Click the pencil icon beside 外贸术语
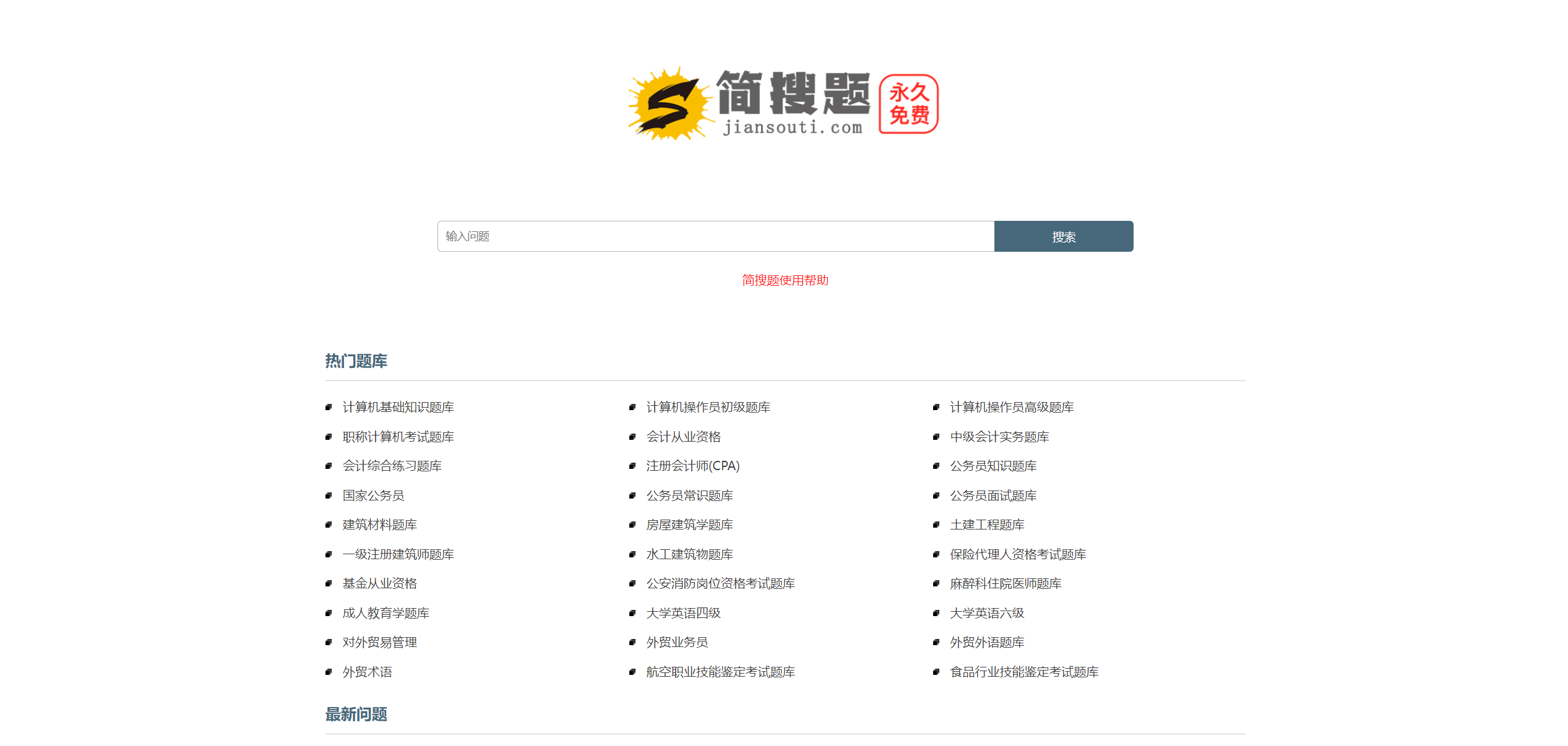Viewport: 1568px width, 746px height. pyautogui.click(x=329, y=672)
